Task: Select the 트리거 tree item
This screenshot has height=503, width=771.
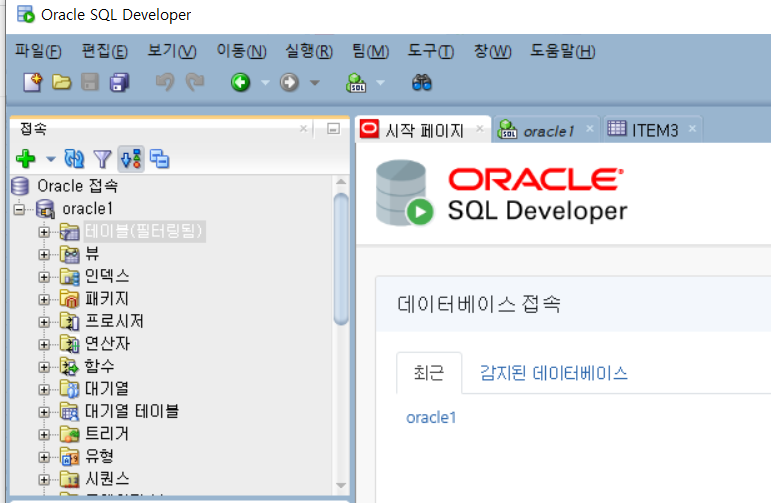Action: (107, 434)
